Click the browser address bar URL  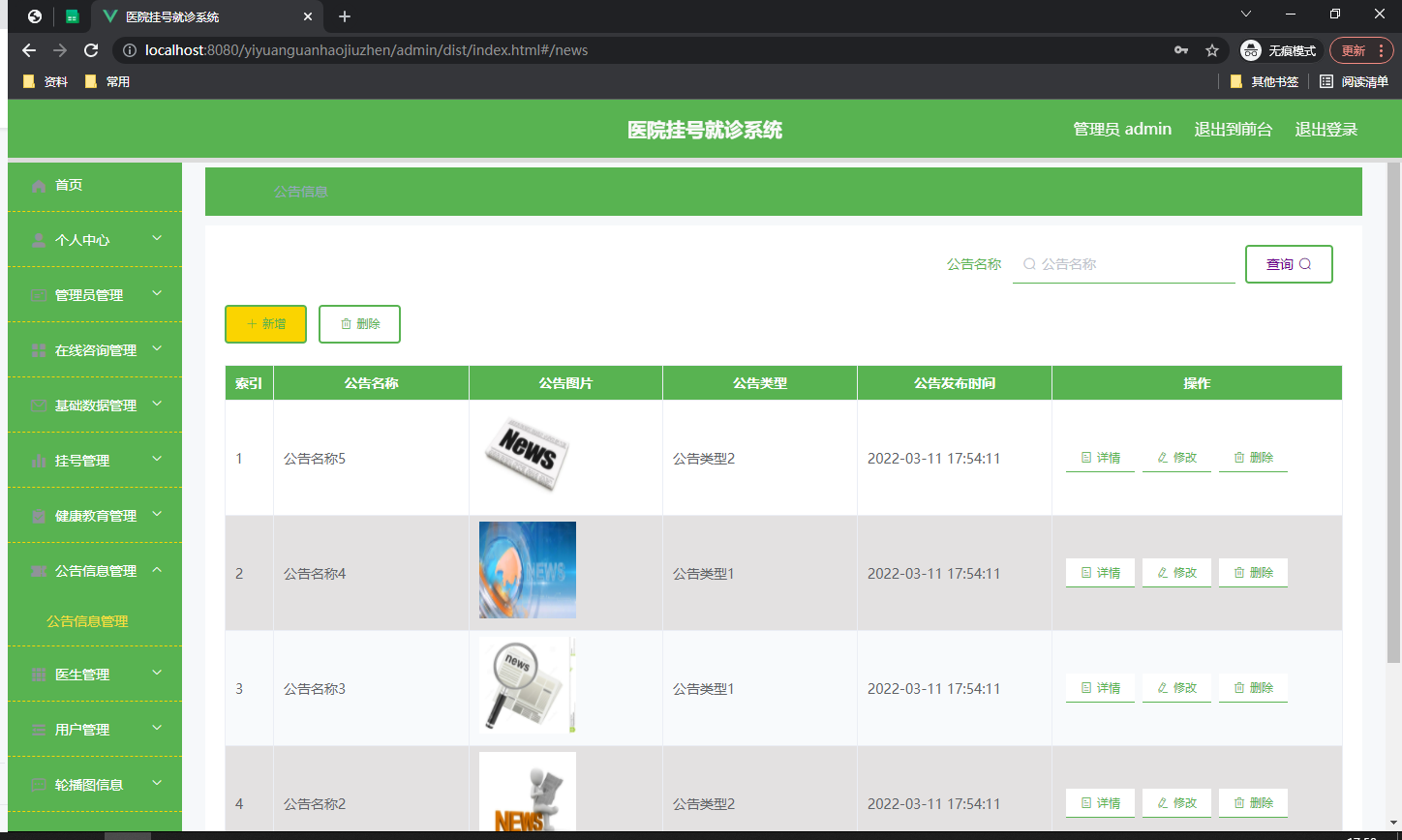[366, 50]
